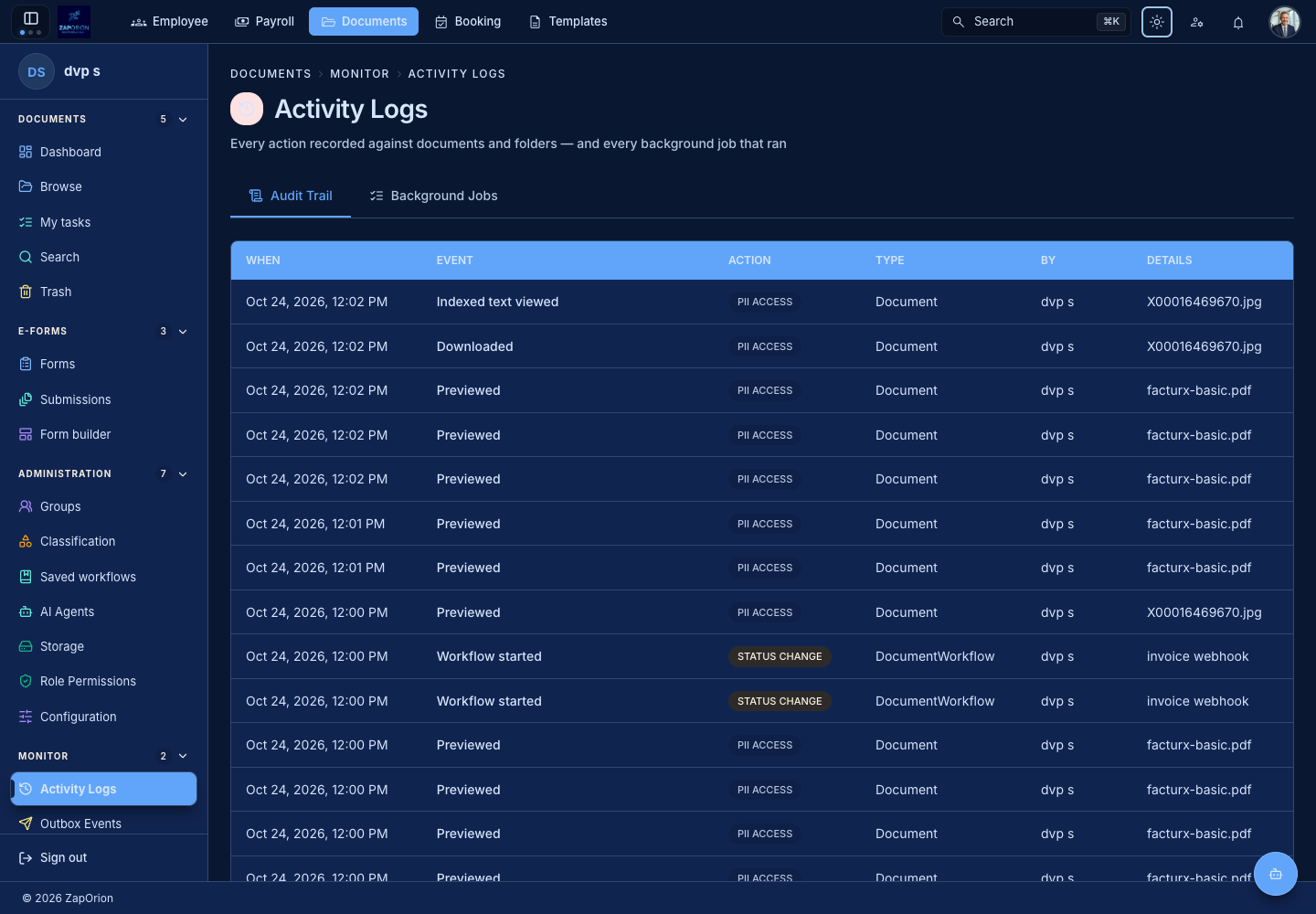The height and width of the screenshot is (914, 1316).
Task: Toggle the sidebar panel icon
Action: (30, 20)
